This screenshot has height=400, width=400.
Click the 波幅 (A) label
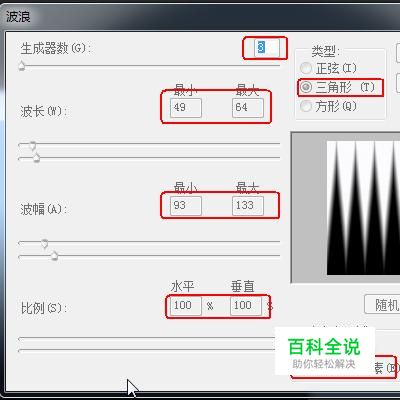44,209
